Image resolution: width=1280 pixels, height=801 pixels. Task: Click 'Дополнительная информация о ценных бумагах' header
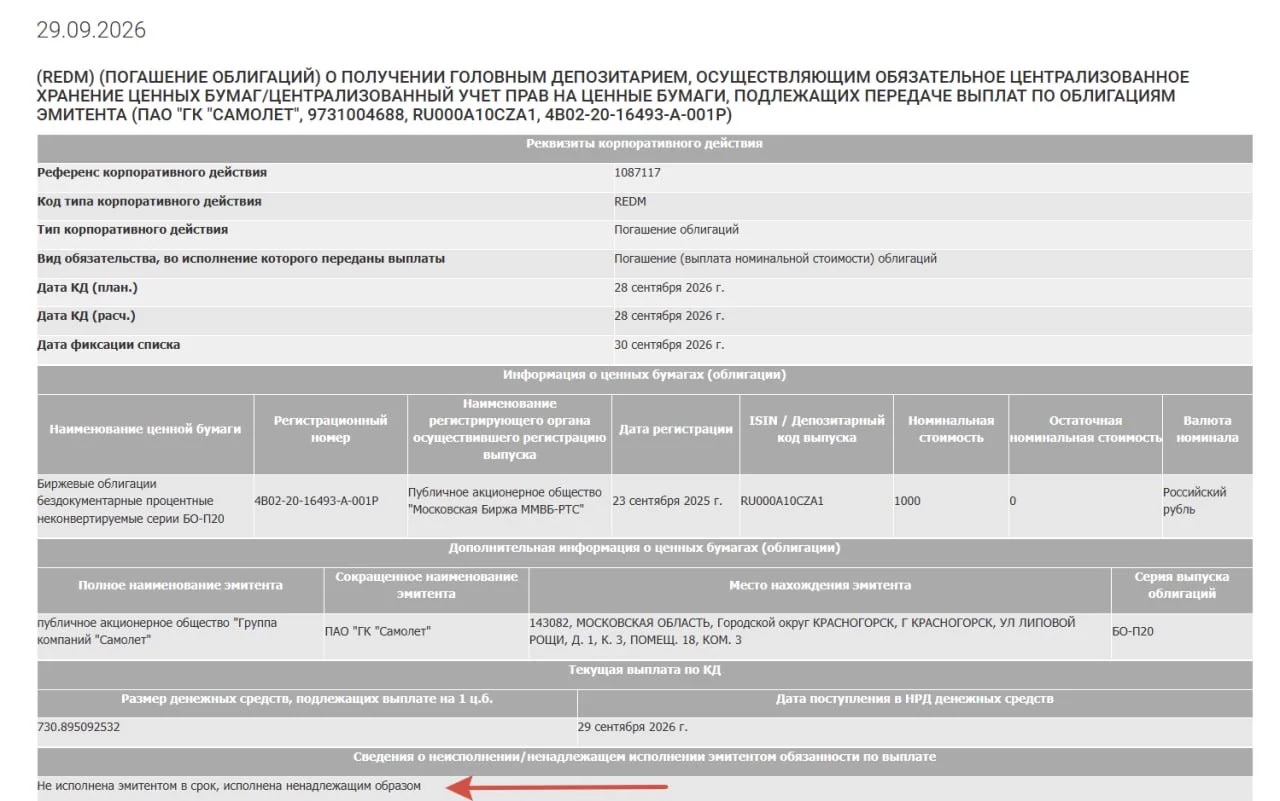click(x=645, y=549)
